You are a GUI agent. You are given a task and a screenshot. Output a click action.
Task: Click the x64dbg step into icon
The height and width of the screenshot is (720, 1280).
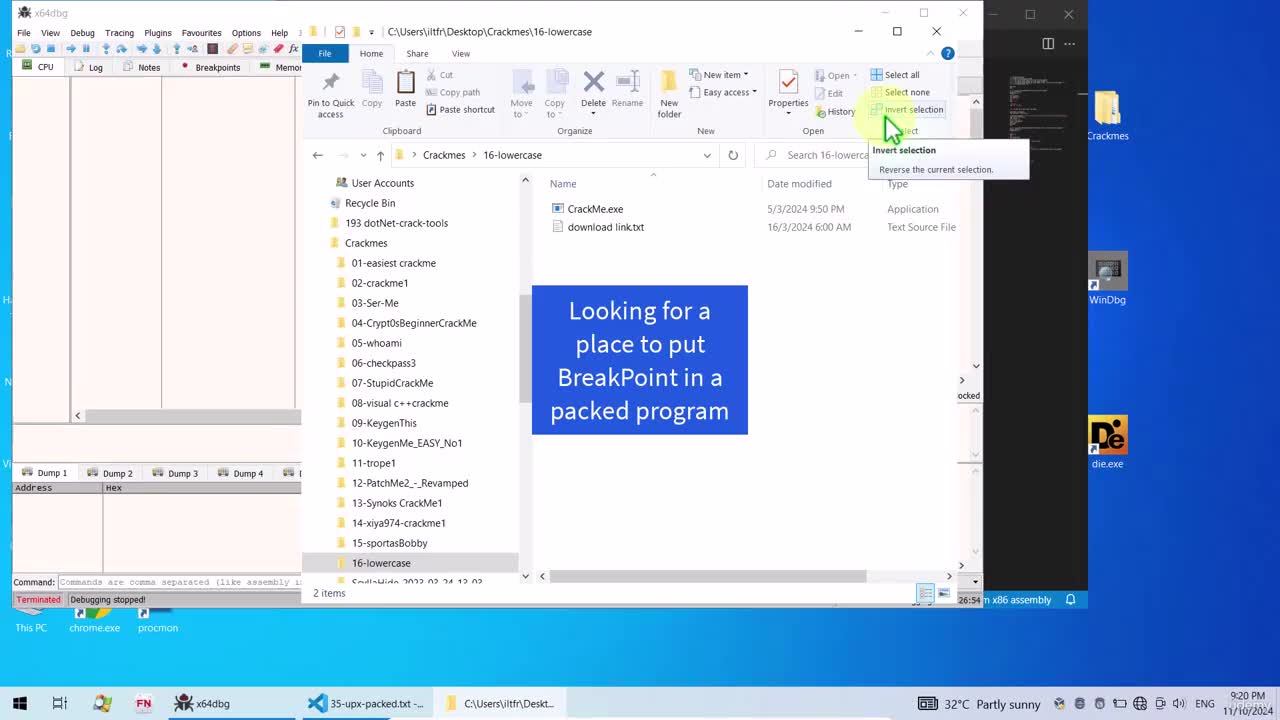[x=106, y=49]
